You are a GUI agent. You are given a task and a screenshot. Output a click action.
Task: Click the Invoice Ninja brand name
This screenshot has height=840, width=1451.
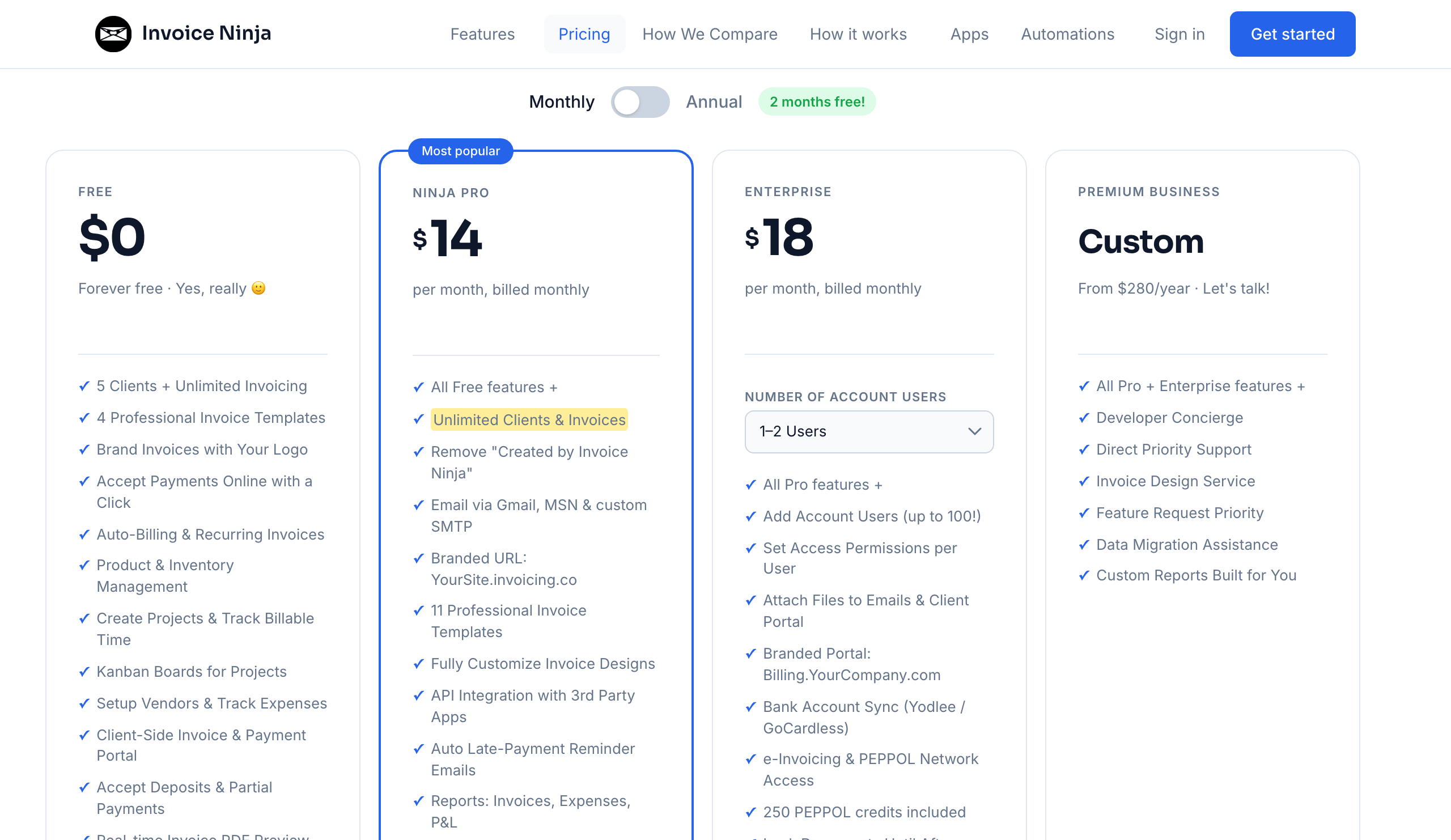pyautogui.click(x=206, y=33)
